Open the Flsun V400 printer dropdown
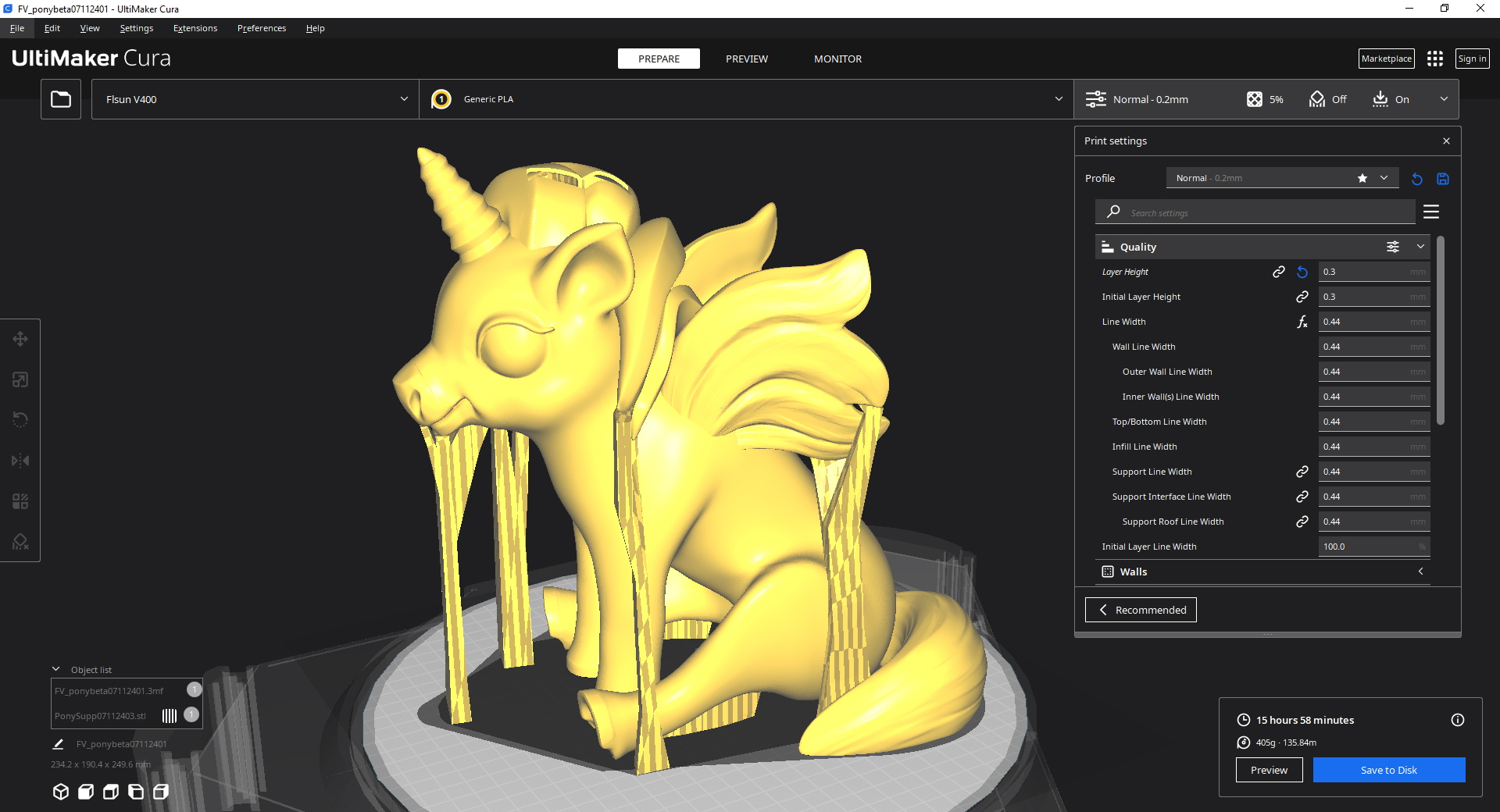This screenshot has width=1500, height=812. pos(255,99)
